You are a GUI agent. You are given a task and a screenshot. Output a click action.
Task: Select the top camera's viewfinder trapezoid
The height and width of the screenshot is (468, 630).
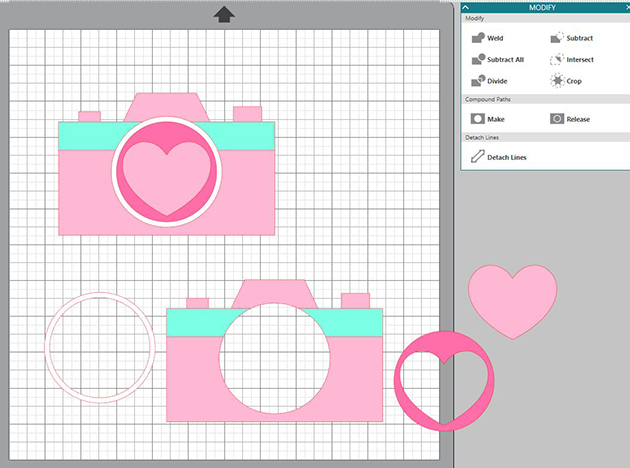coord(166,104)
